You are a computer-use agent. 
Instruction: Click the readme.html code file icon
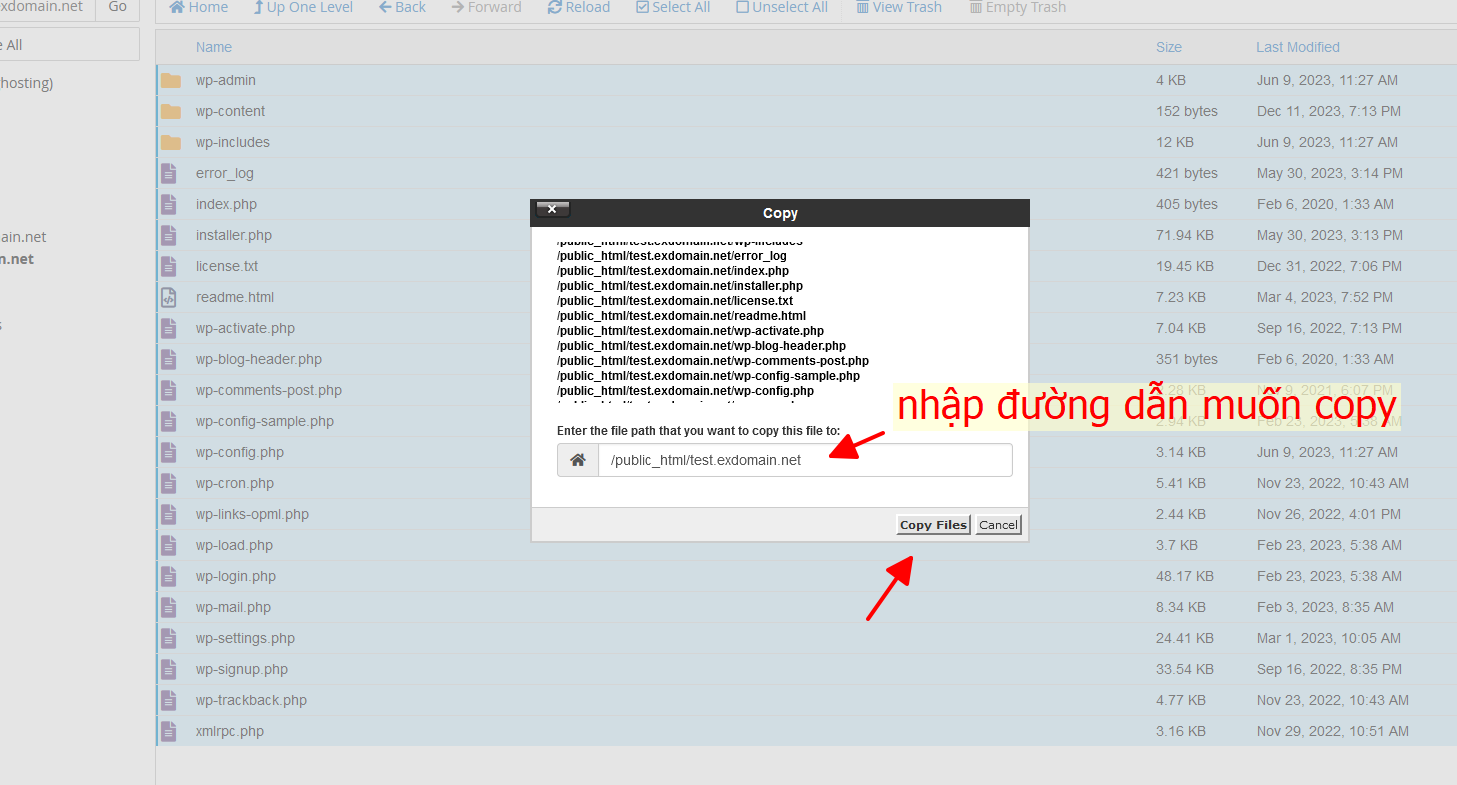point(169,297)
